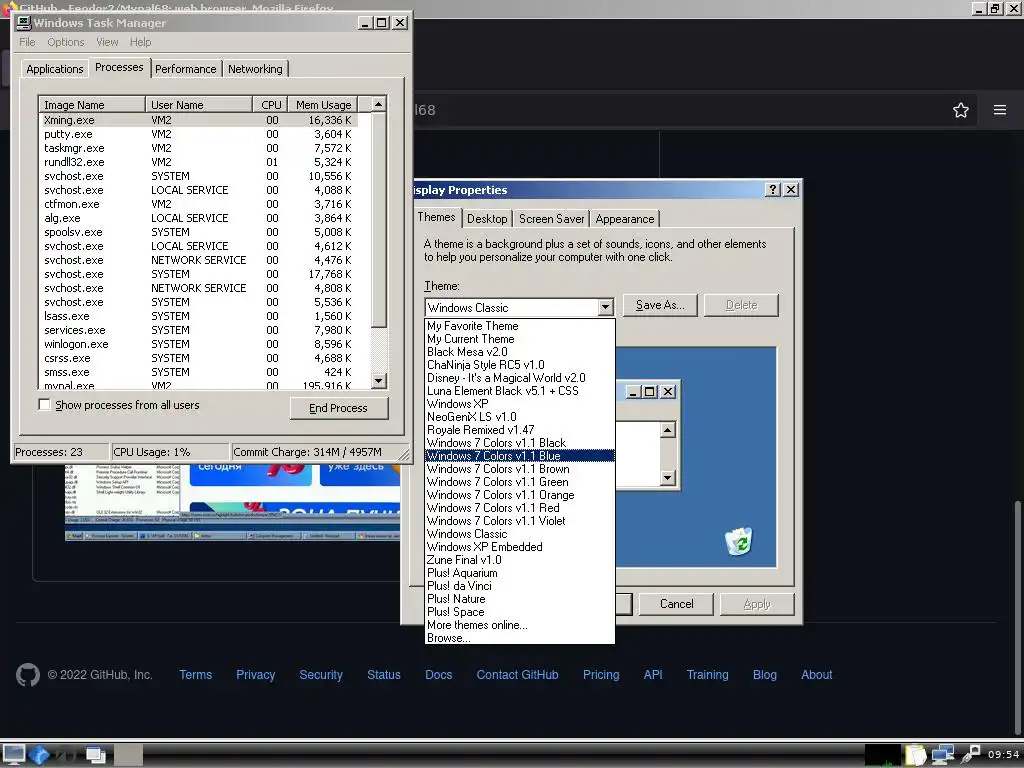Switch to the Networking tab
The width and height of the screenshot is (1024, 768).
point(255,69)
